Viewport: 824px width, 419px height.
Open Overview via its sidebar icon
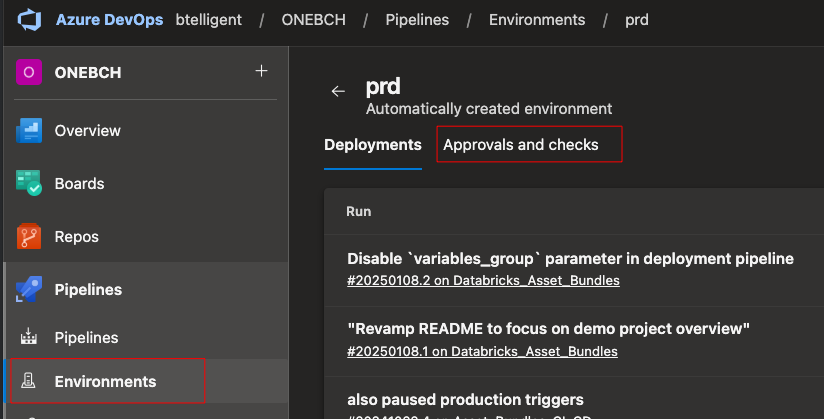[x=28, y=130]
